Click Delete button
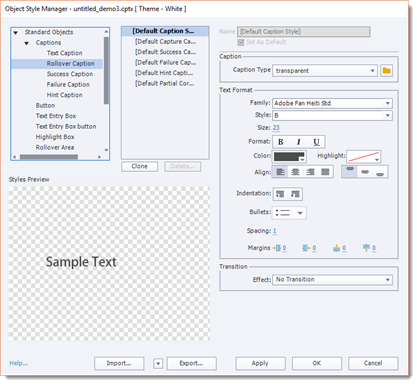The image size is (417, 384). pyautogui.click(x=182, y=166)
